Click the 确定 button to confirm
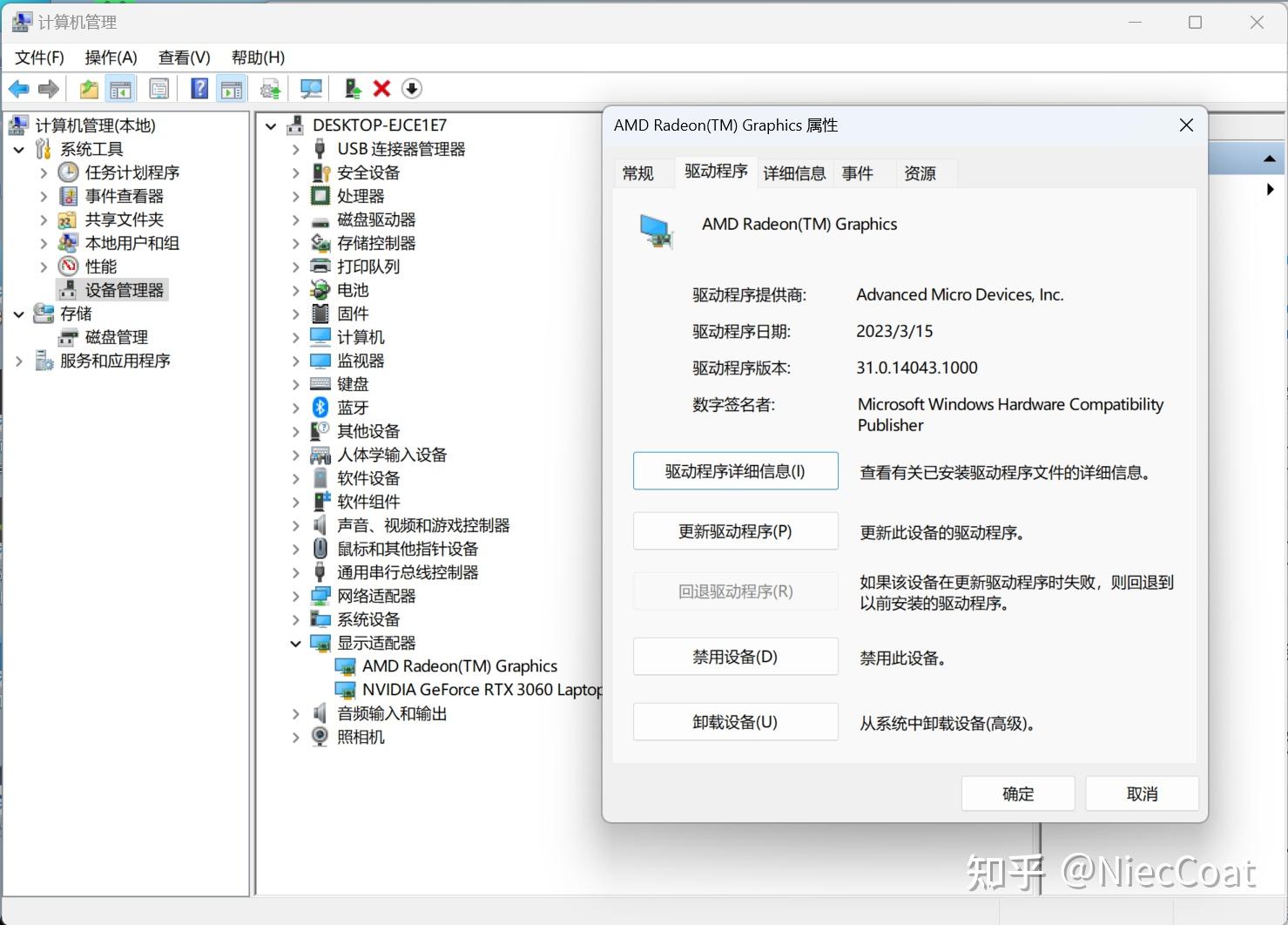Image resolution: width=1288 pixels, height=925 pixels. [x=1017, y=793]
